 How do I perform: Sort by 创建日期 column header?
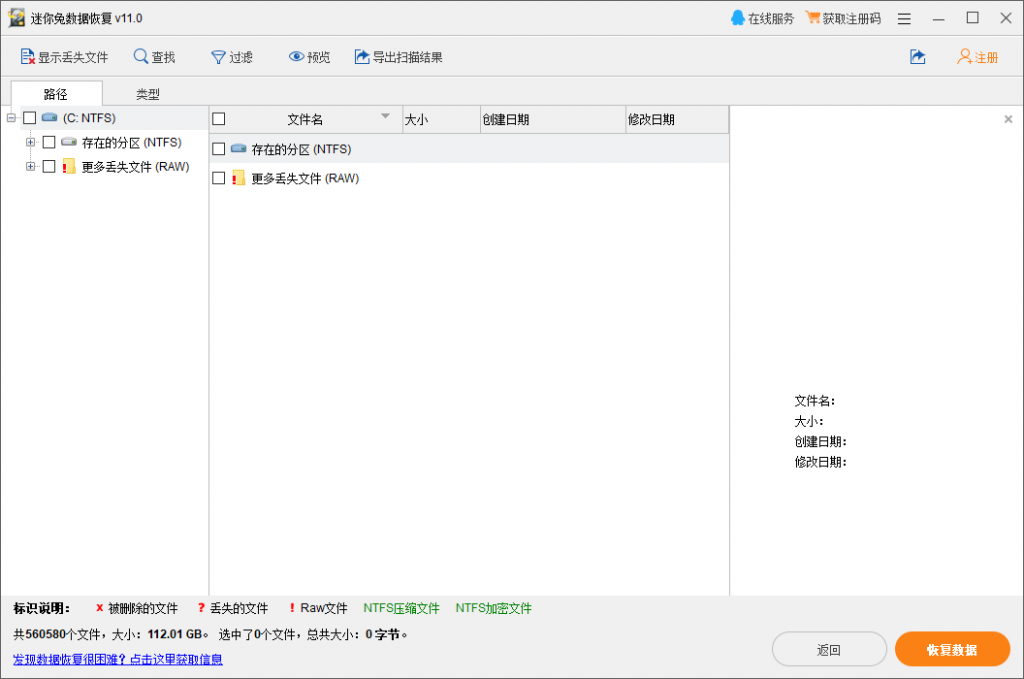coord(553,119)
